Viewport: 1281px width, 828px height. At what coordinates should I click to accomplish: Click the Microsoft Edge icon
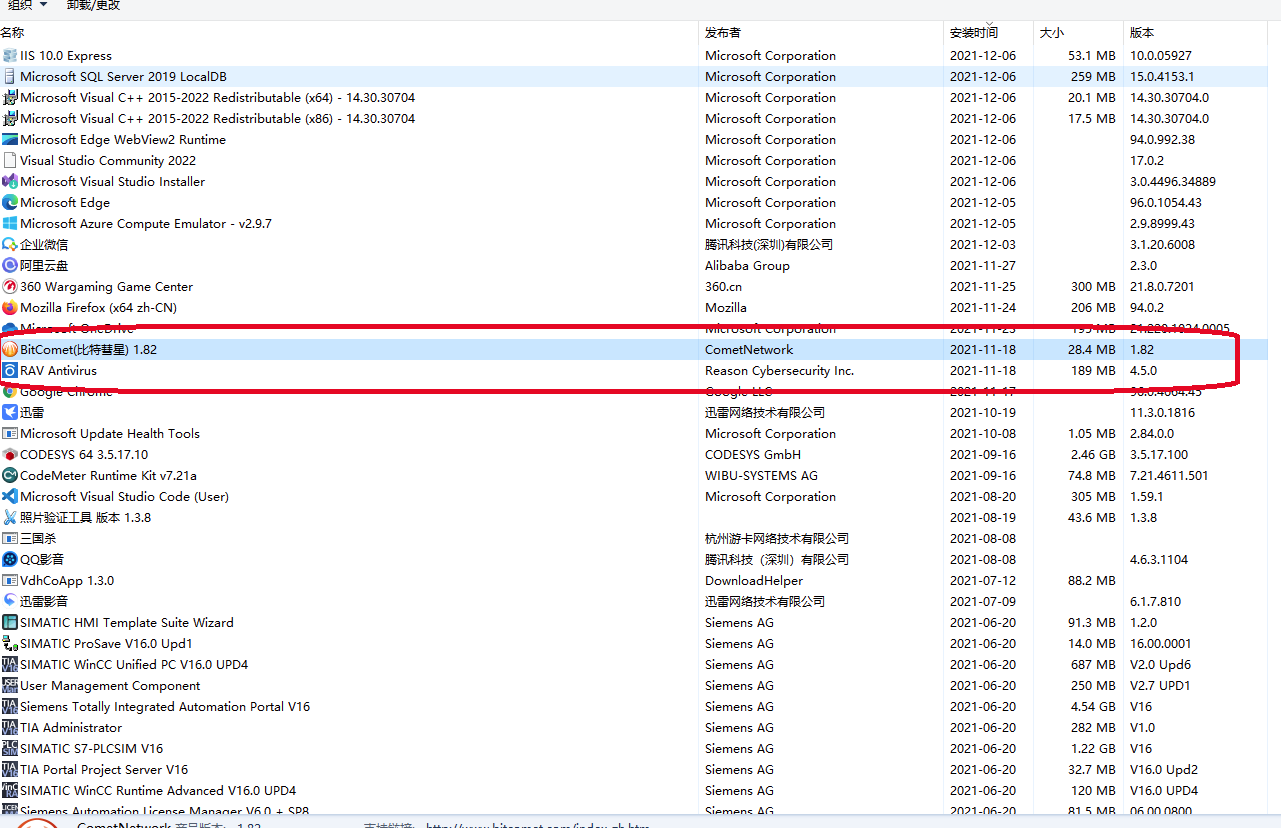point(10,202)
